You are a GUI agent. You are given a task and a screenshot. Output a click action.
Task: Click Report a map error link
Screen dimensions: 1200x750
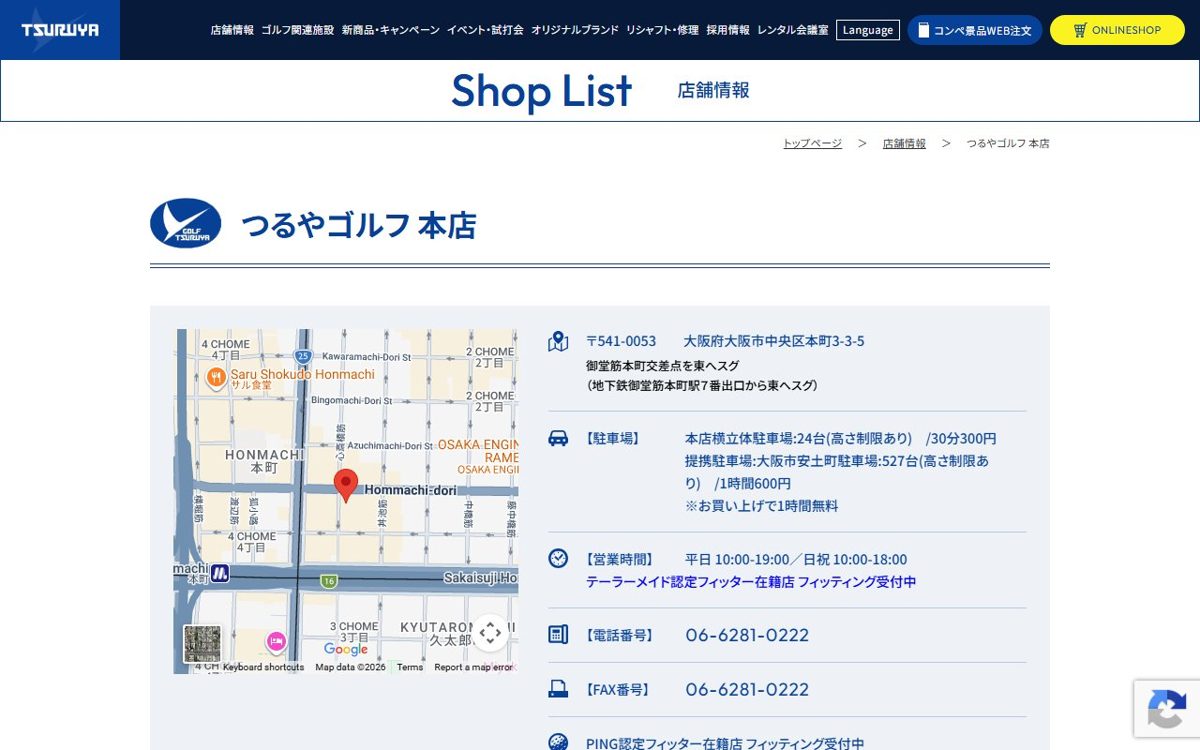tap(473, 667)
